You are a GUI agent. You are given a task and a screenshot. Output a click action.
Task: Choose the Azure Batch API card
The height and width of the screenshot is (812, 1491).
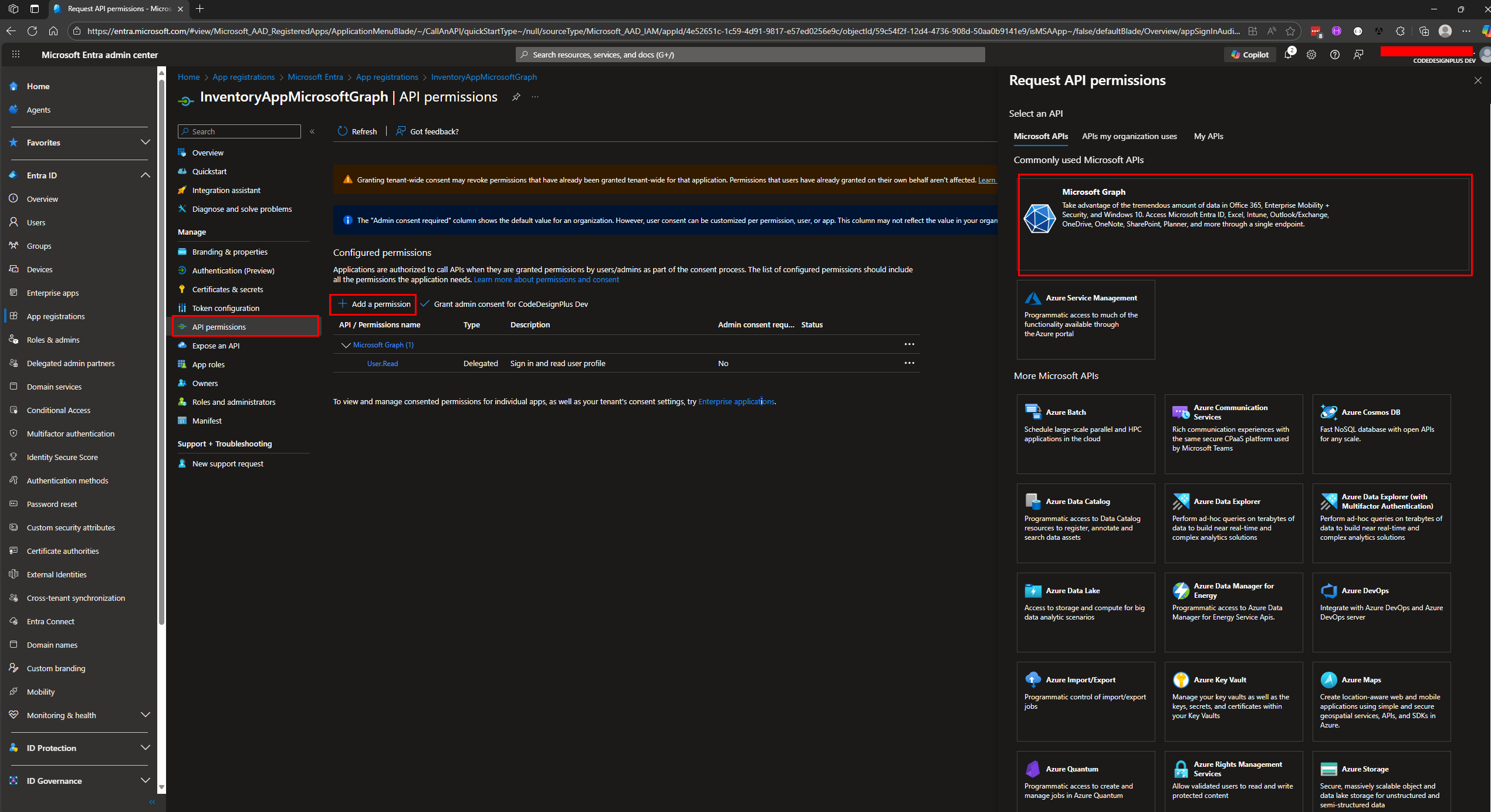1086,434
